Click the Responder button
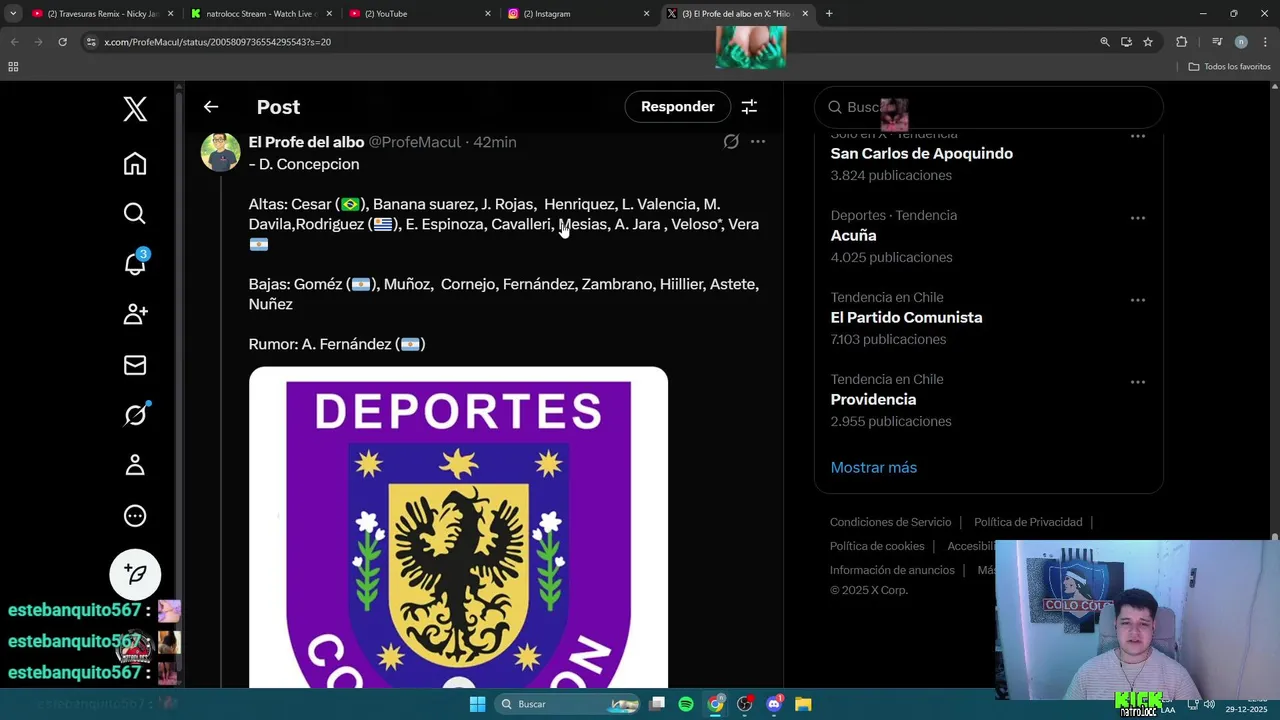The image size is (1280, 720). [x=678, y=107]
